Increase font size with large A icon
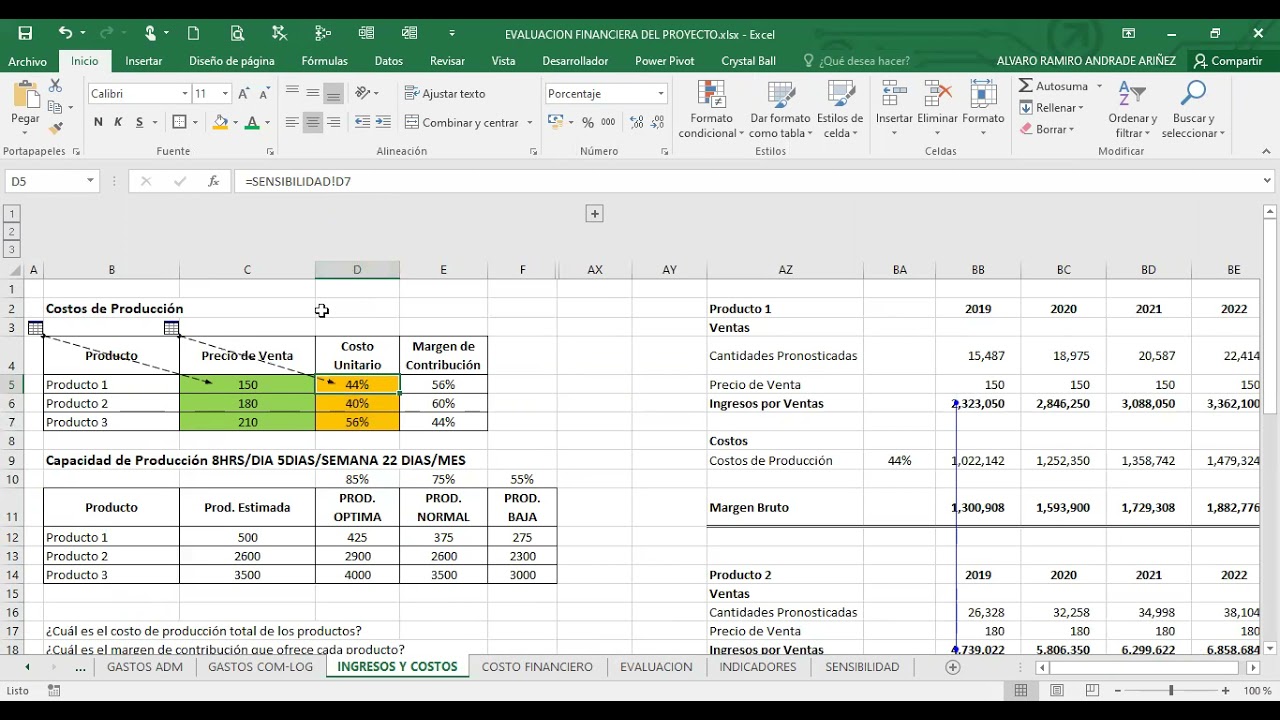This screenshot has width=1280, height=720. [244, 93]
